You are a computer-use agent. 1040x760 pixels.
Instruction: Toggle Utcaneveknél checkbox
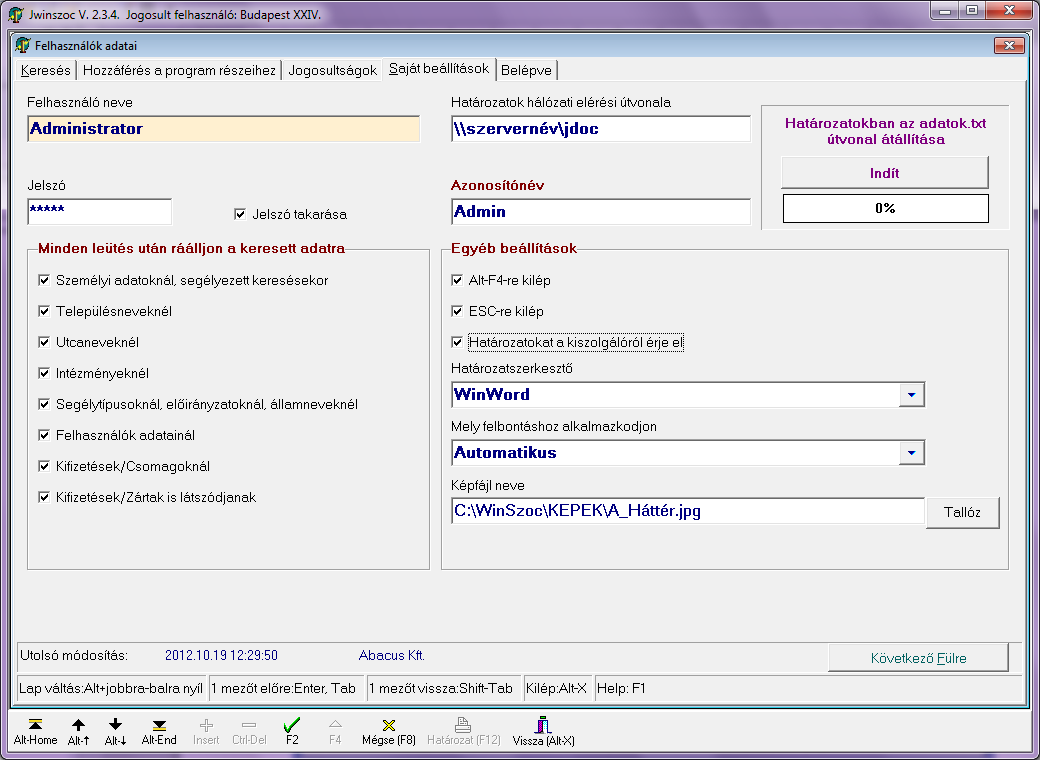pyautogui.click(x=44, y=342)
